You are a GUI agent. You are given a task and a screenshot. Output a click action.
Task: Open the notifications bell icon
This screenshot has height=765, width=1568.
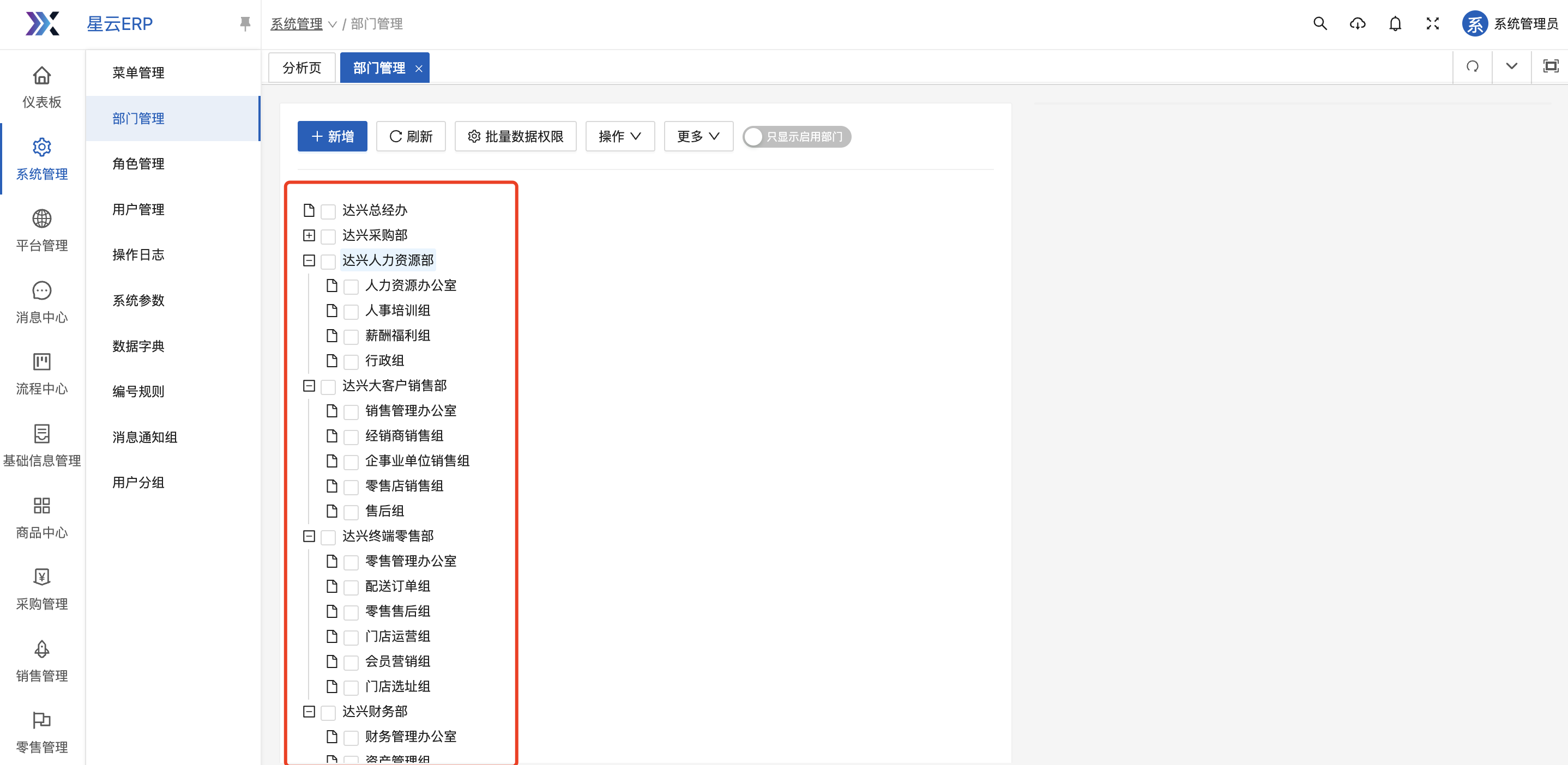point(1395,24)
